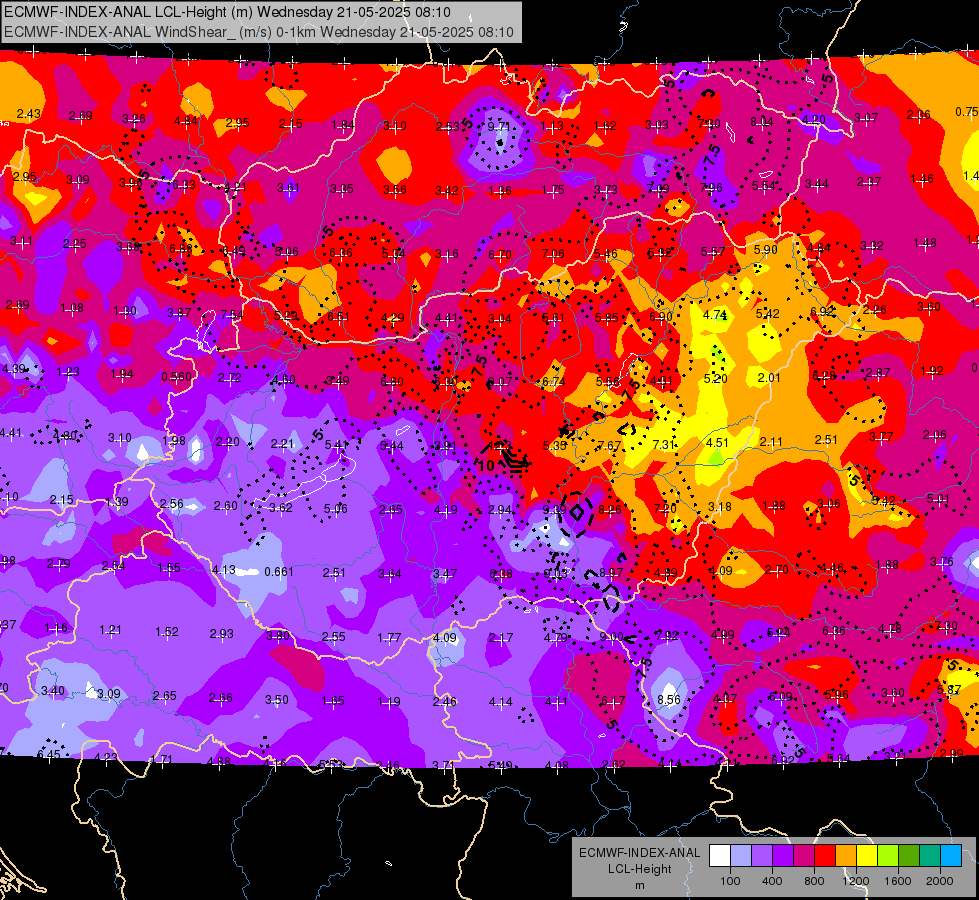The image size is (979, 900).
Task: Click the WindShear 0-1km title line
Action: click(x=258, y=32)
